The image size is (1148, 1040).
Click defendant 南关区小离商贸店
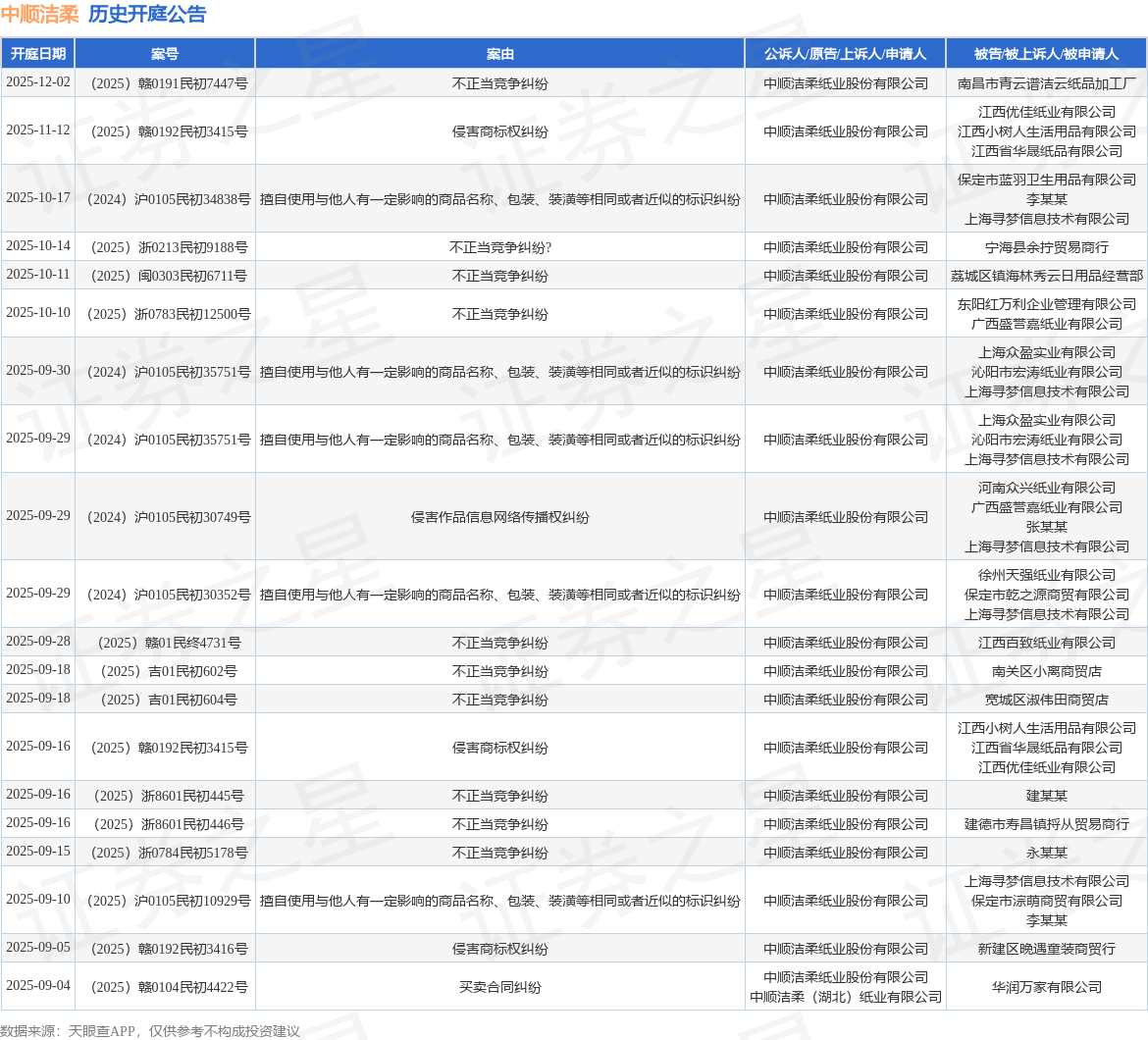pos(1046,672)
